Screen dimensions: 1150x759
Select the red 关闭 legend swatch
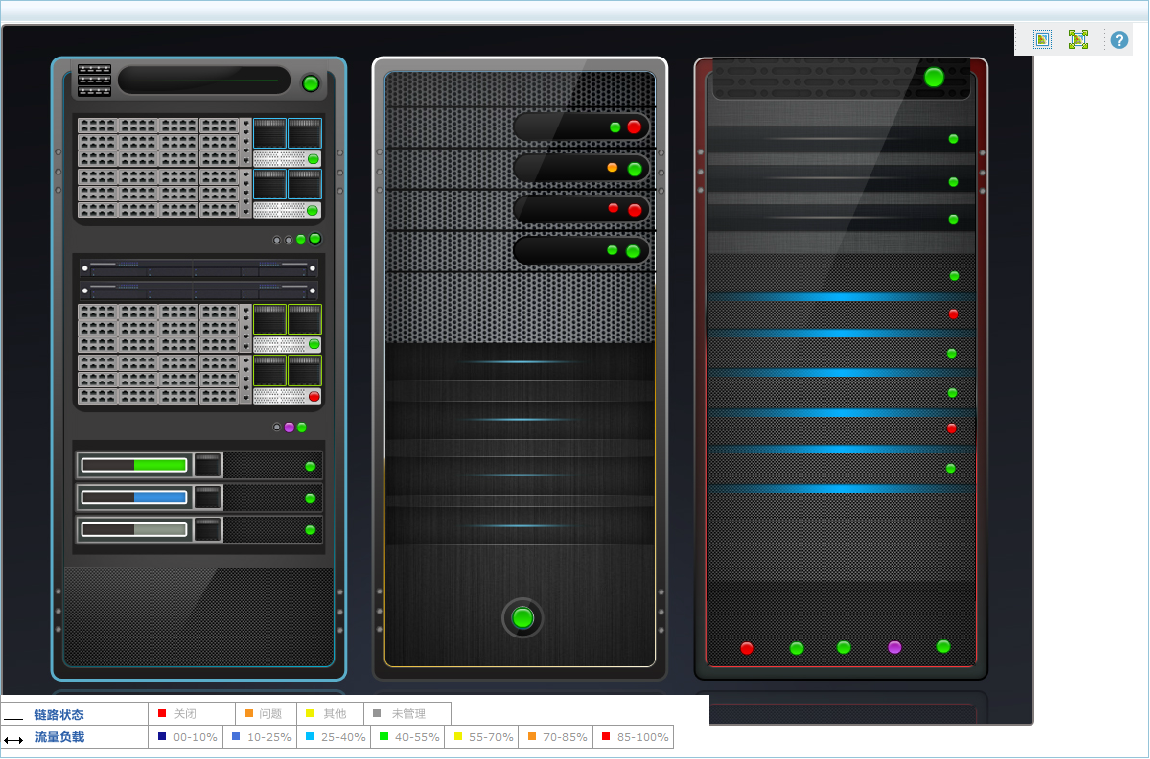coord(162,713)
